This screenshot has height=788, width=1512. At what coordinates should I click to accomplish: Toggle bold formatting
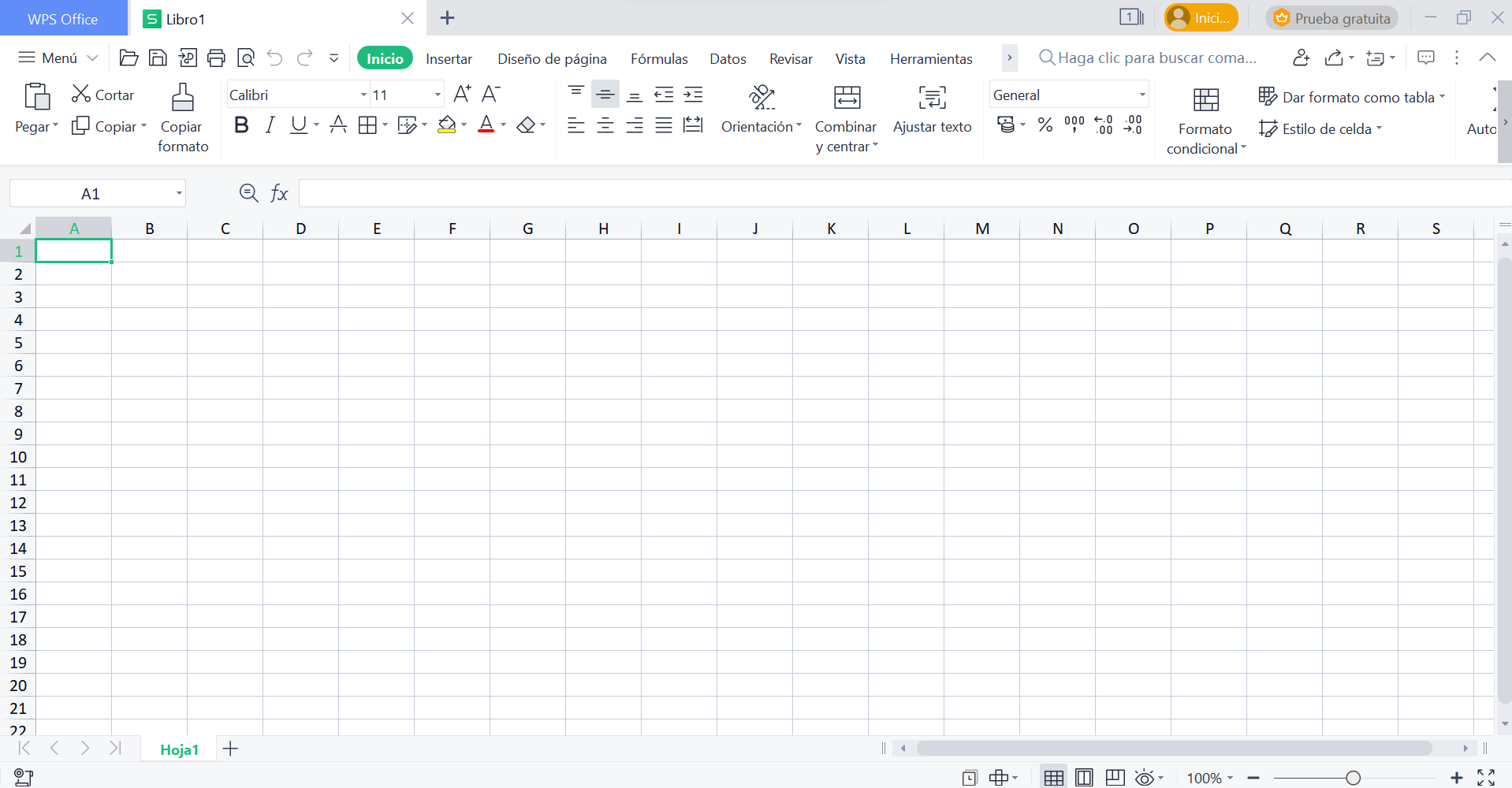[x=241, y=125]
